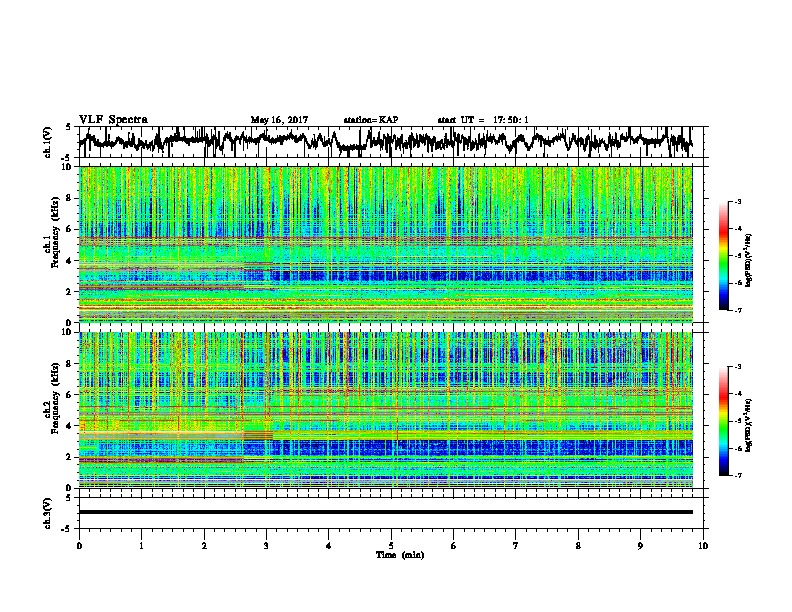Click the '-7' label on ch.1 colorbar
792x612 pixels.
pos(737,310)
